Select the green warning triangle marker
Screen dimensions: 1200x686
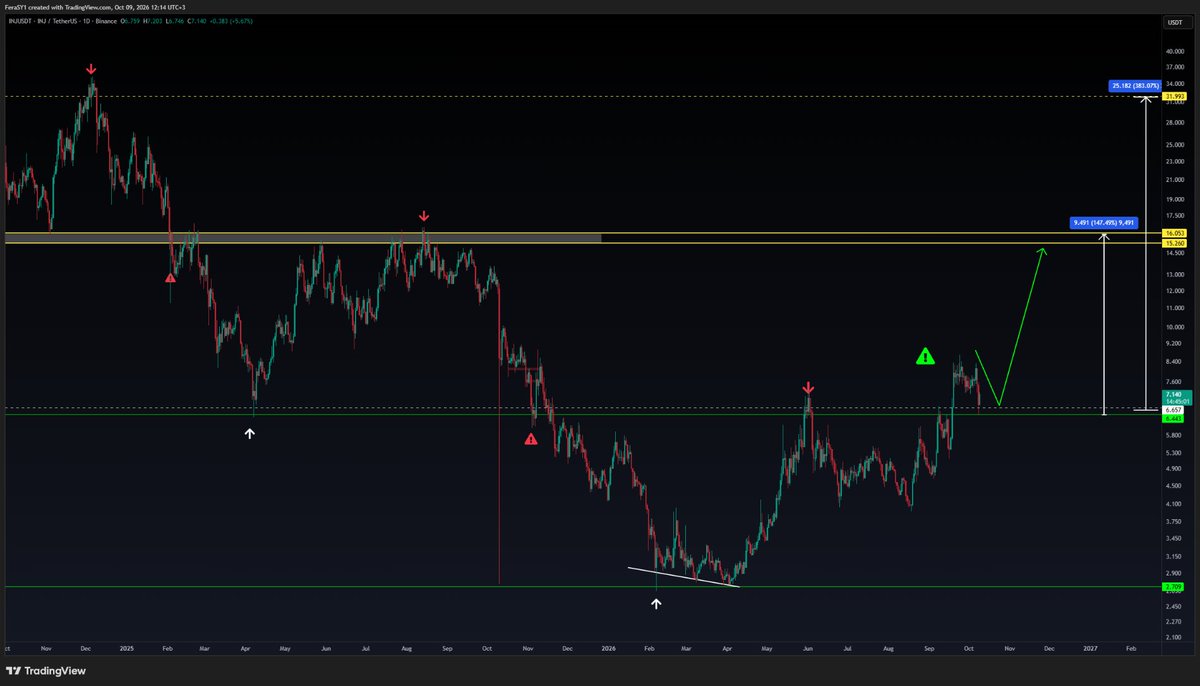tap(926, 356)
